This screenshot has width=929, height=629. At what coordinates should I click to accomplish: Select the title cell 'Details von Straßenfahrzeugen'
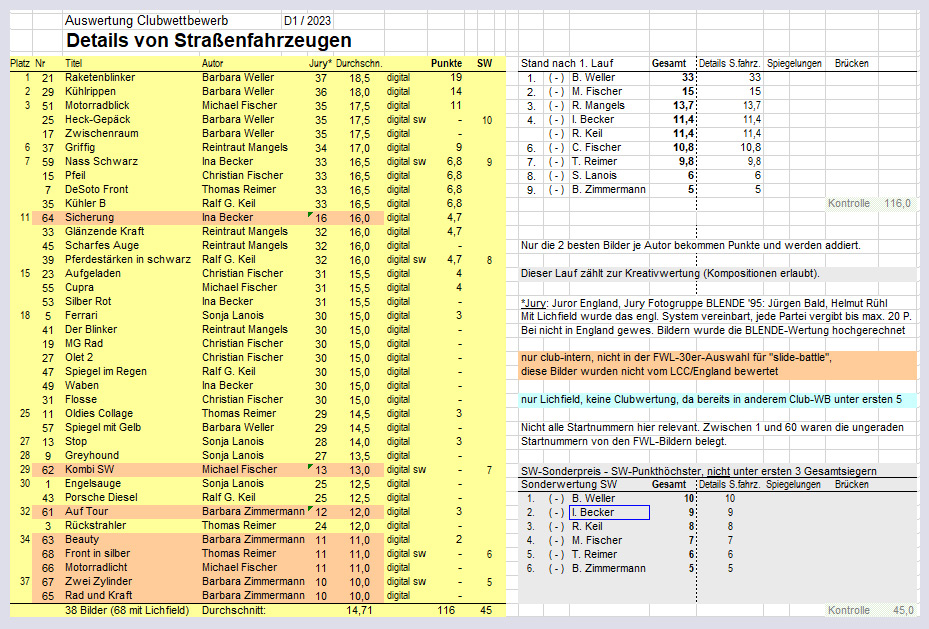[209, 40]
